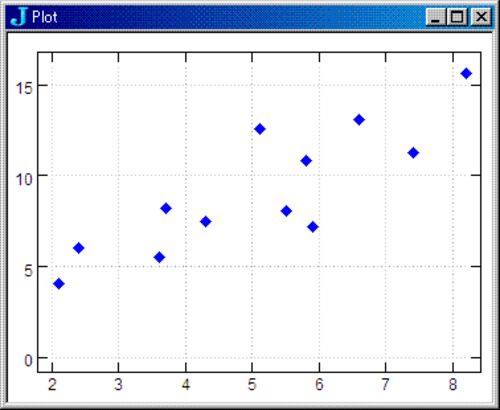Viewport: 500px width, 410px height.
Task: Click the diamond marker just above 5 on x-axis
Action: tap(260, 129)
